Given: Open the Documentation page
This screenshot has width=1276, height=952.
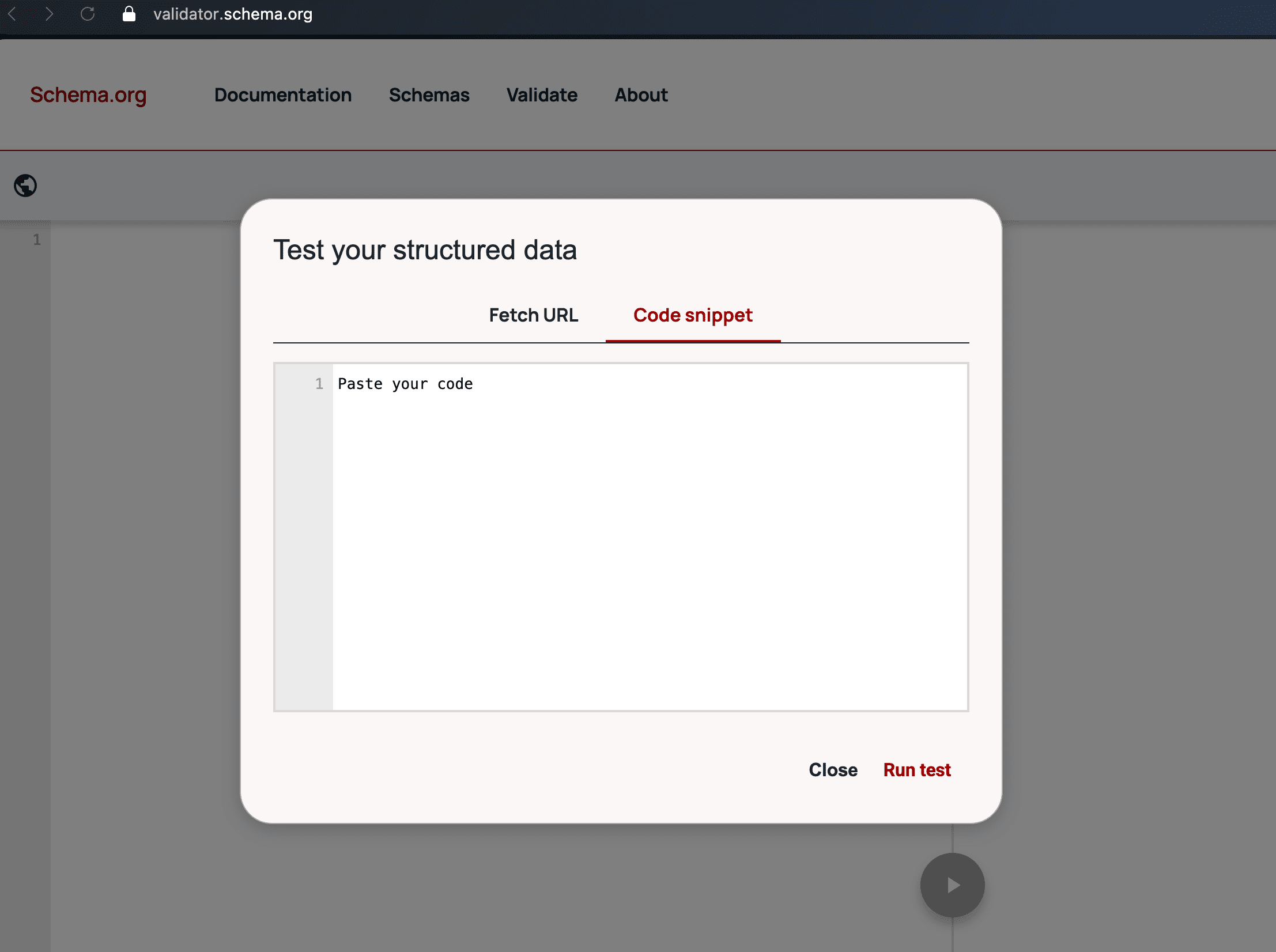Looking at the screenshot, I should tap(282, 95).
